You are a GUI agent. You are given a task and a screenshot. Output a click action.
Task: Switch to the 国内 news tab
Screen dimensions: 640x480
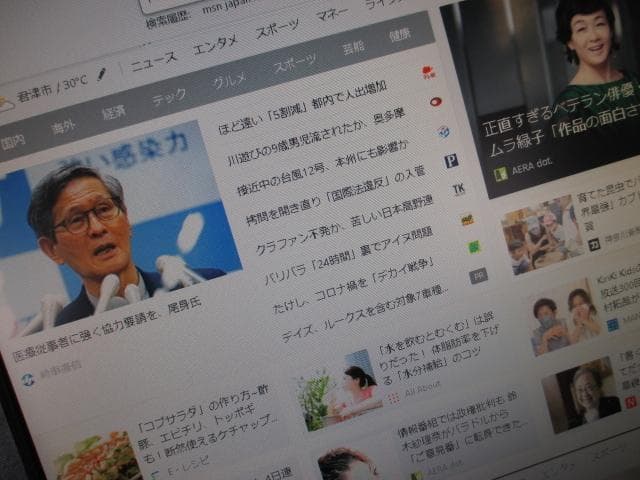[12, 141]
